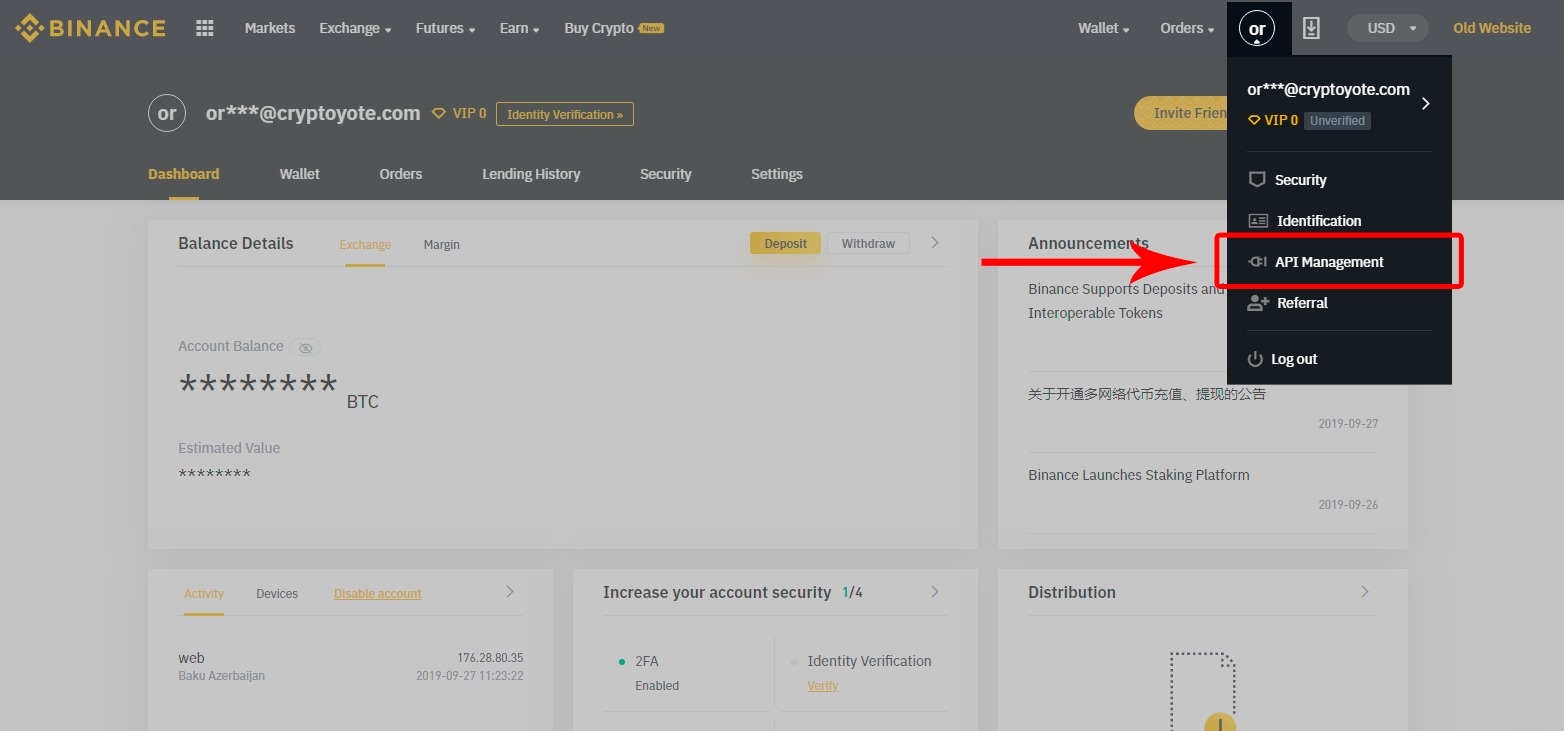Click the 'Baku Azerbaijan' location text
Image resolution: width=1564 pixels, height=731 pixels.
click(x=221, y=676)
